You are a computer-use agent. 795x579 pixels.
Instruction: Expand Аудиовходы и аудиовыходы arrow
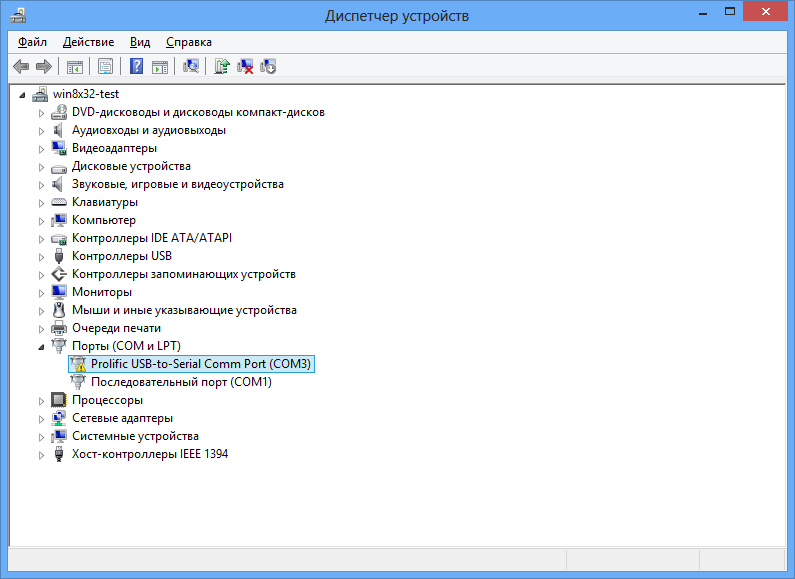41,131
